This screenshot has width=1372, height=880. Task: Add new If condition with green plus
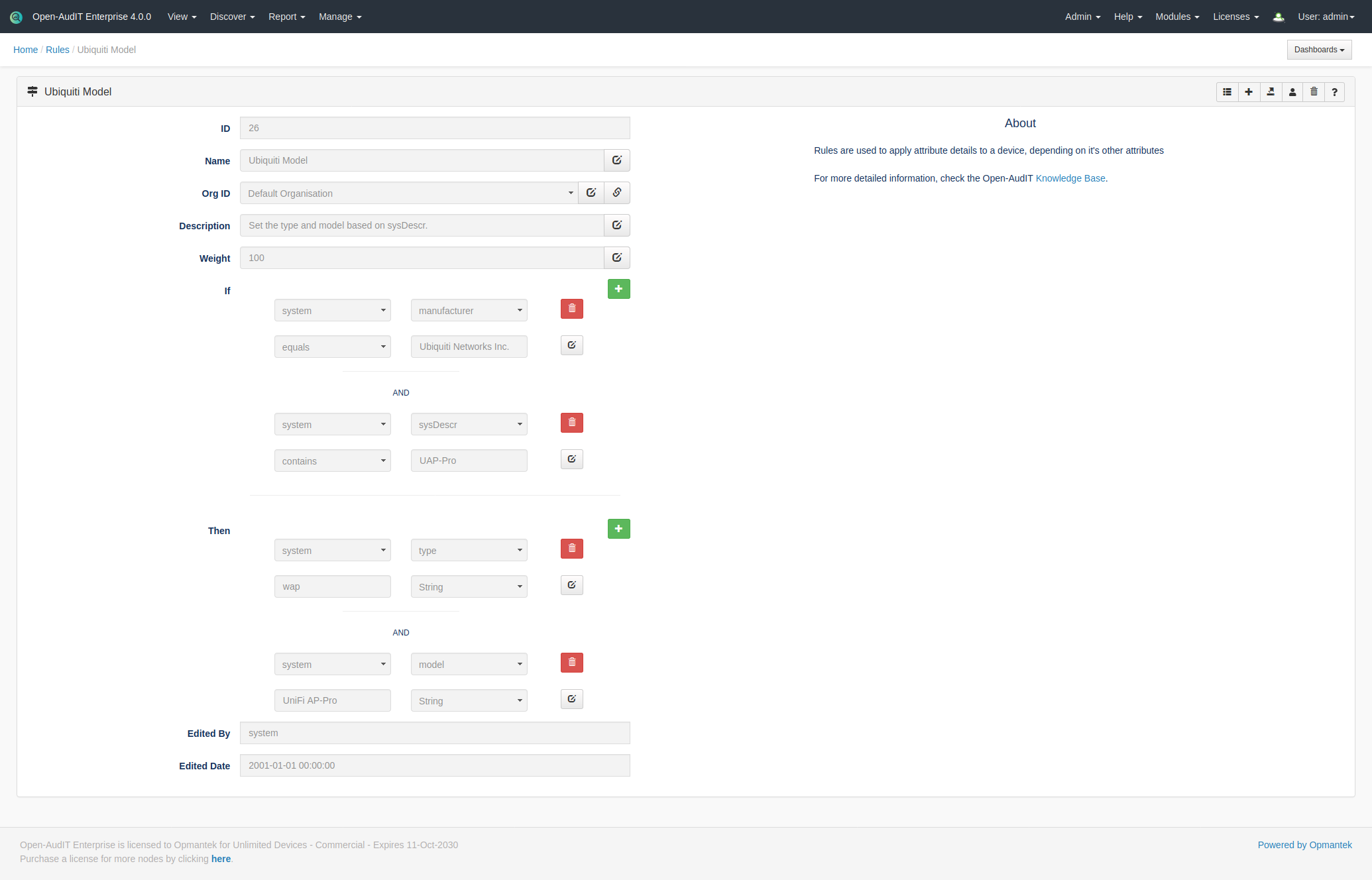618,289
